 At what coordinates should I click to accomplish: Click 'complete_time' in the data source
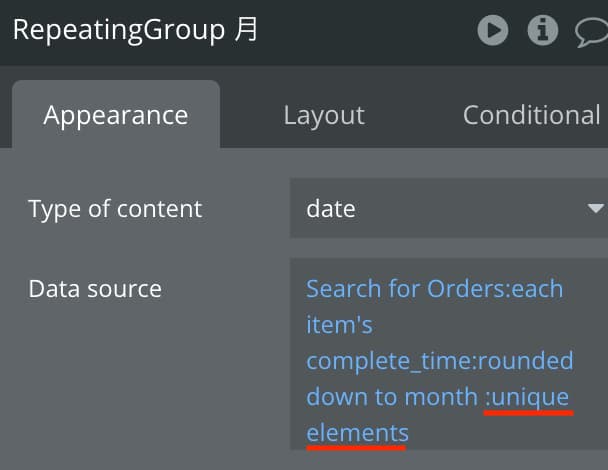click(389, 361)
